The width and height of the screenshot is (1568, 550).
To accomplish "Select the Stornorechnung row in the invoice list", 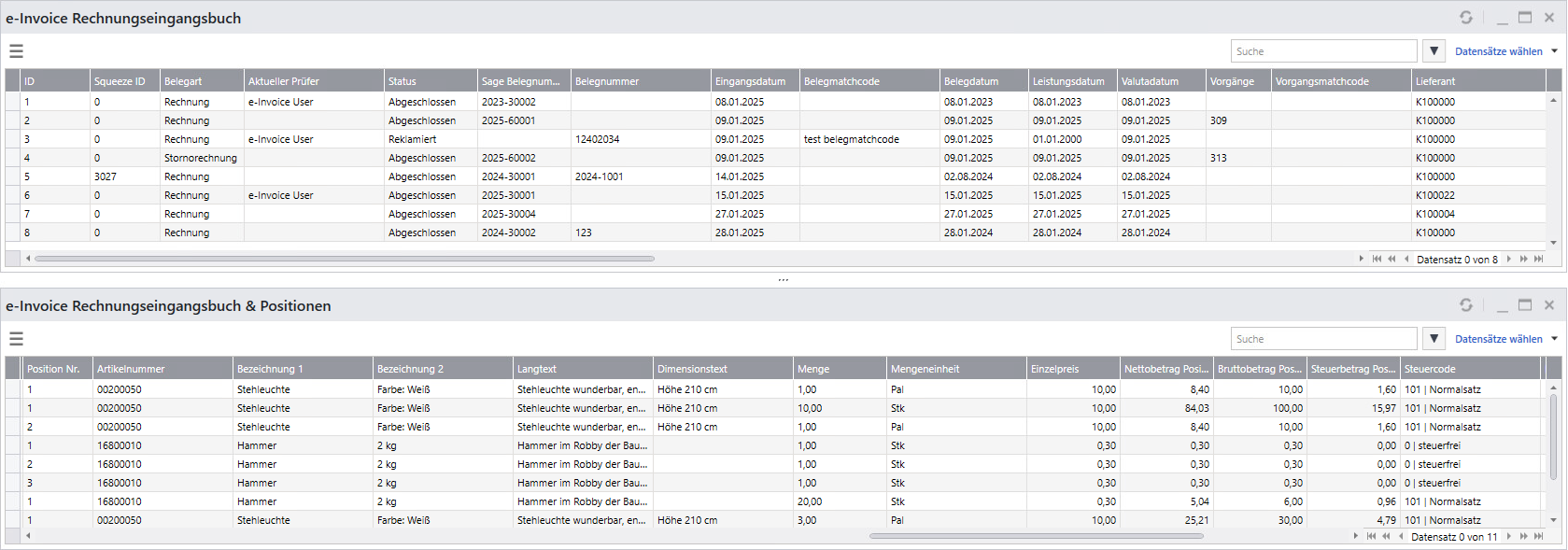I will click(201, 158).
